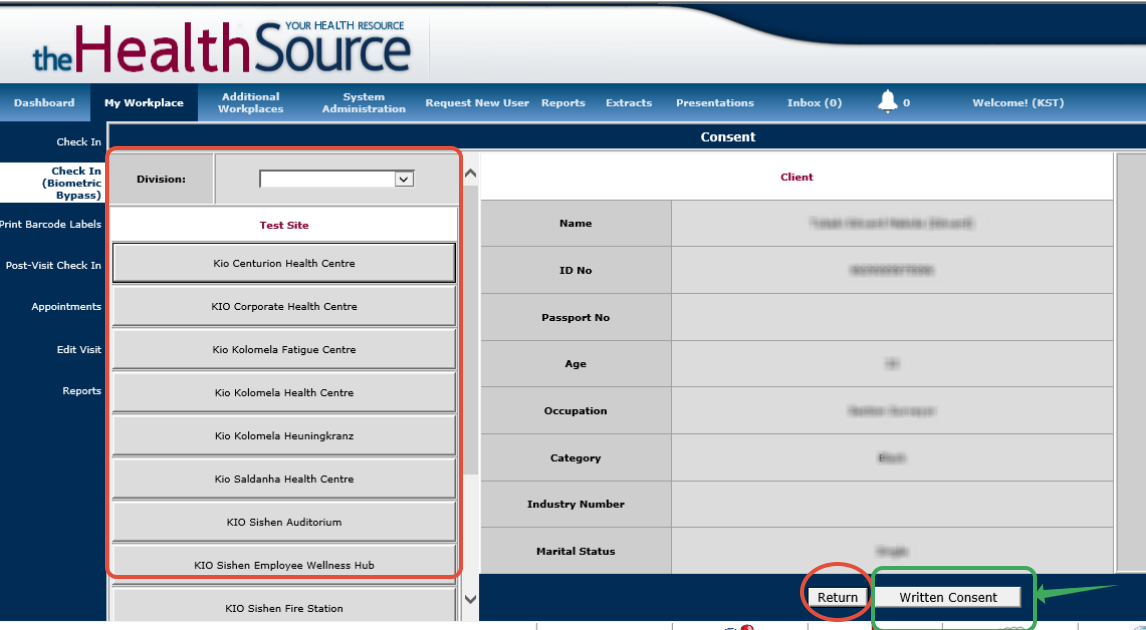Click the Passport No label

(x=575, y=317)
